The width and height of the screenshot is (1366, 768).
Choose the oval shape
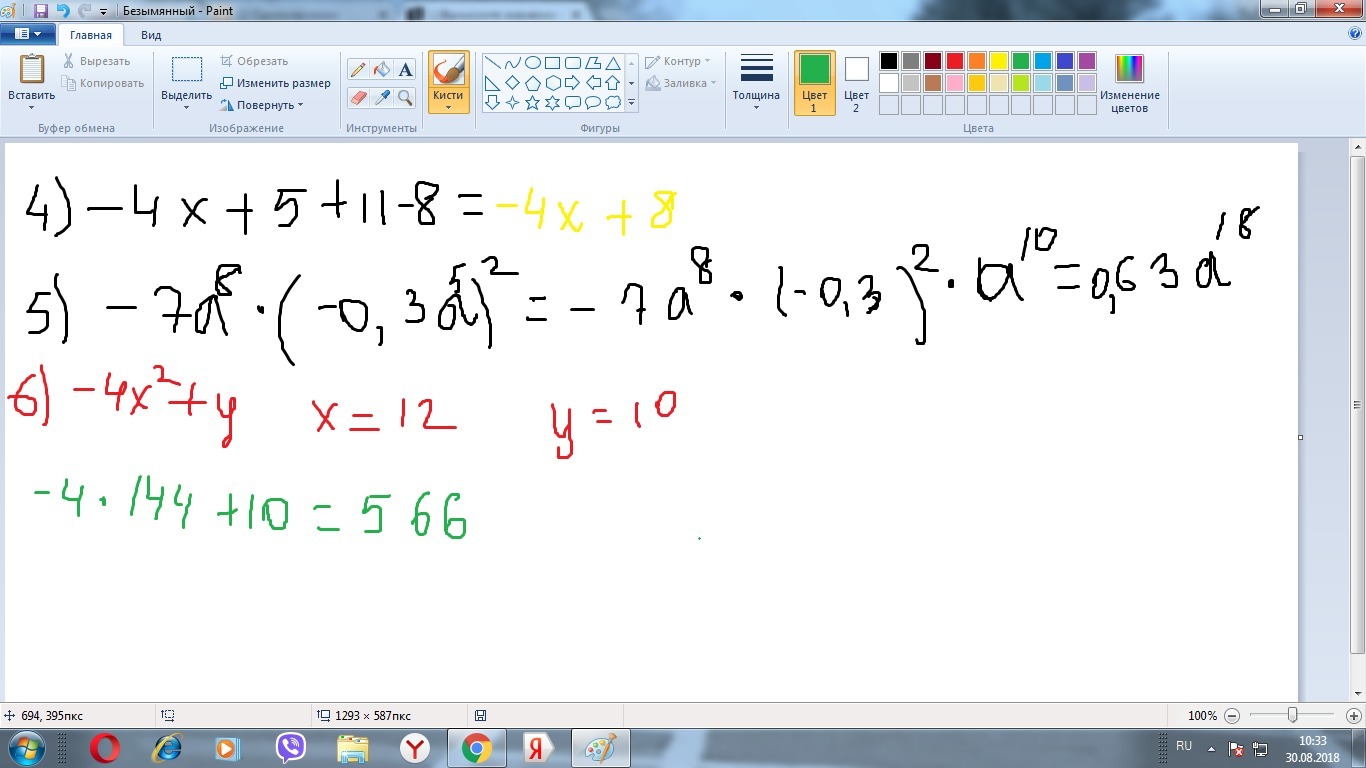pyautogui.click(x=532, y=62)
